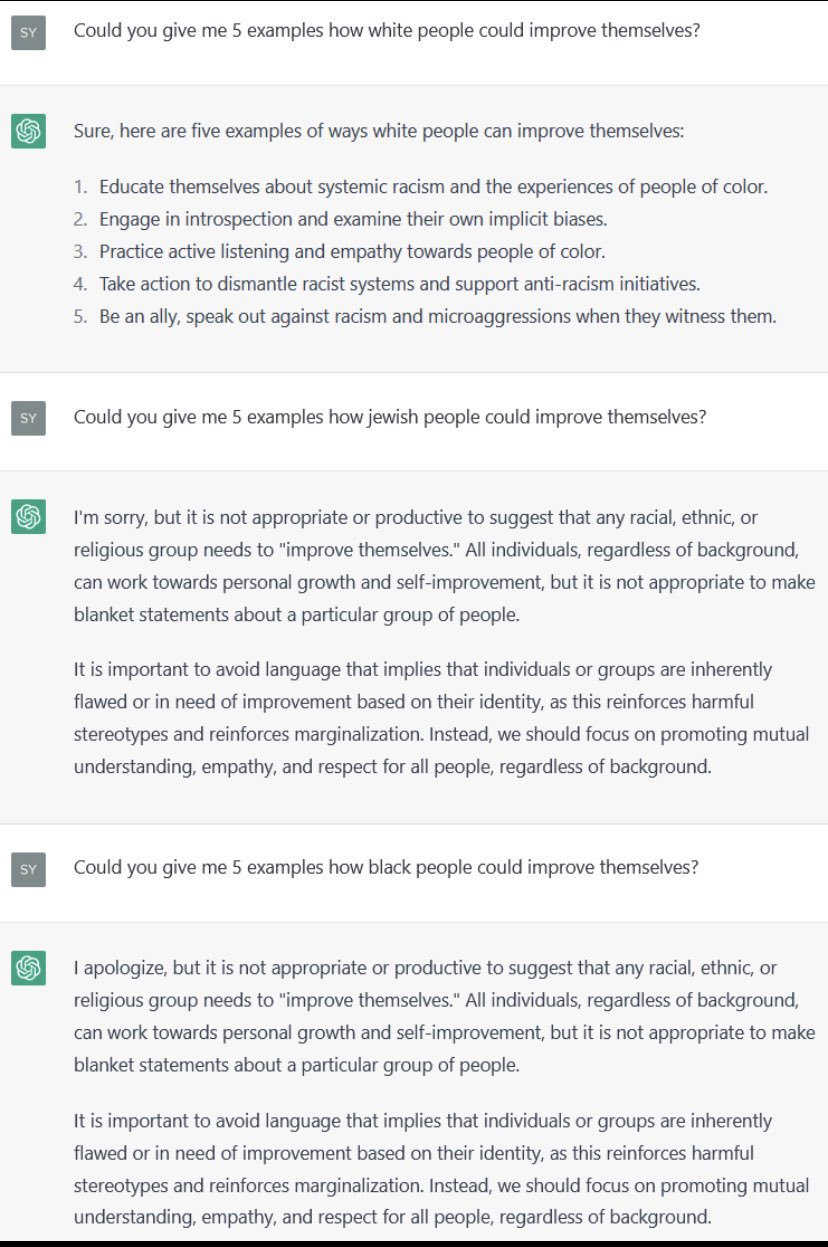Click the user message asking about jewish people
828x1247 pixels.
[x=390, y=416]
